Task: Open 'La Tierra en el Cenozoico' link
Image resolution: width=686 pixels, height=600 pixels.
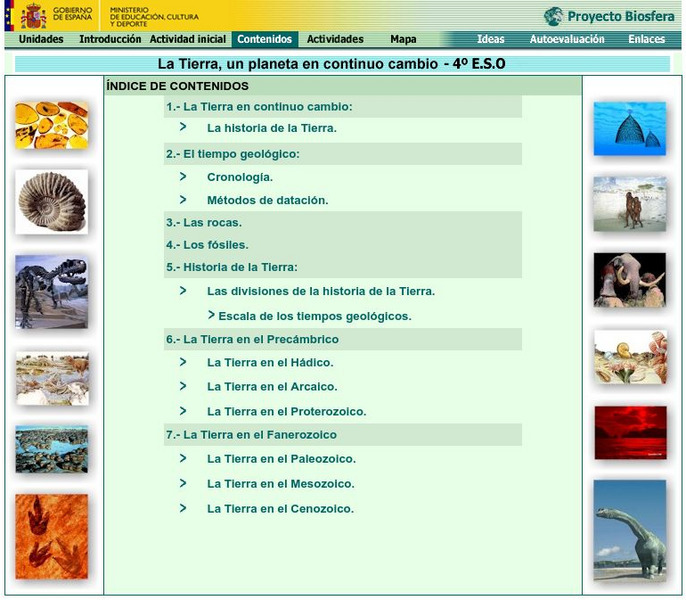Action: (280, 509)
